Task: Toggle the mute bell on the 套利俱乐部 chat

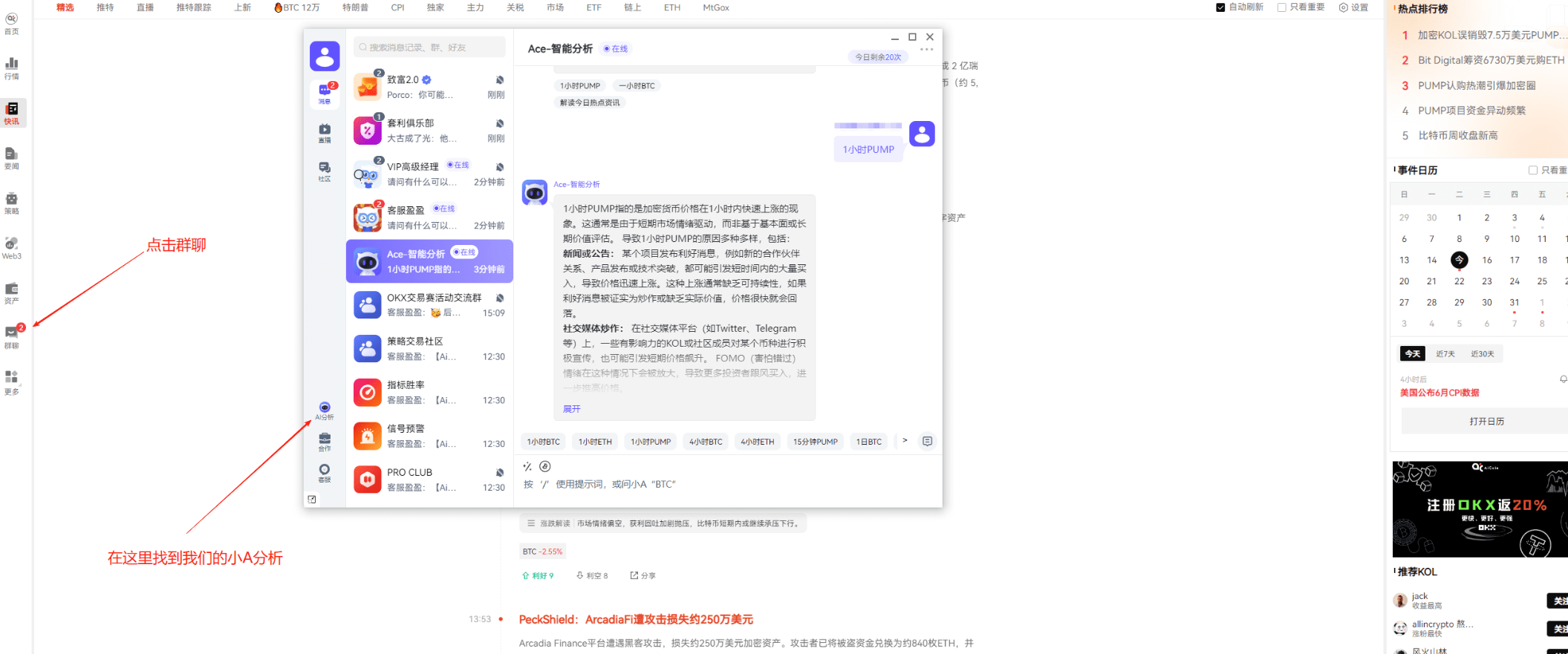Action: tap(500, 123)
